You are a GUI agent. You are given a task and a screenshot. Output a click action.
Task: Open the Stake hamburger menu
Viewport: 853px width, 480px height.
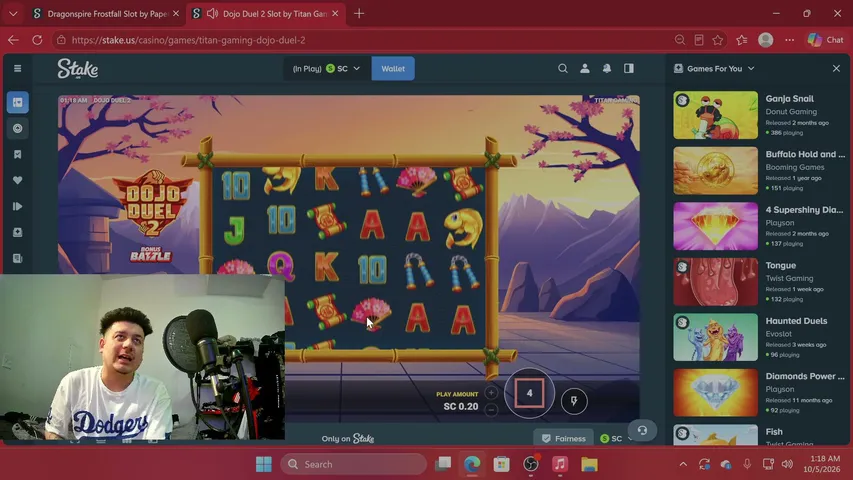[x=17, y=69]
